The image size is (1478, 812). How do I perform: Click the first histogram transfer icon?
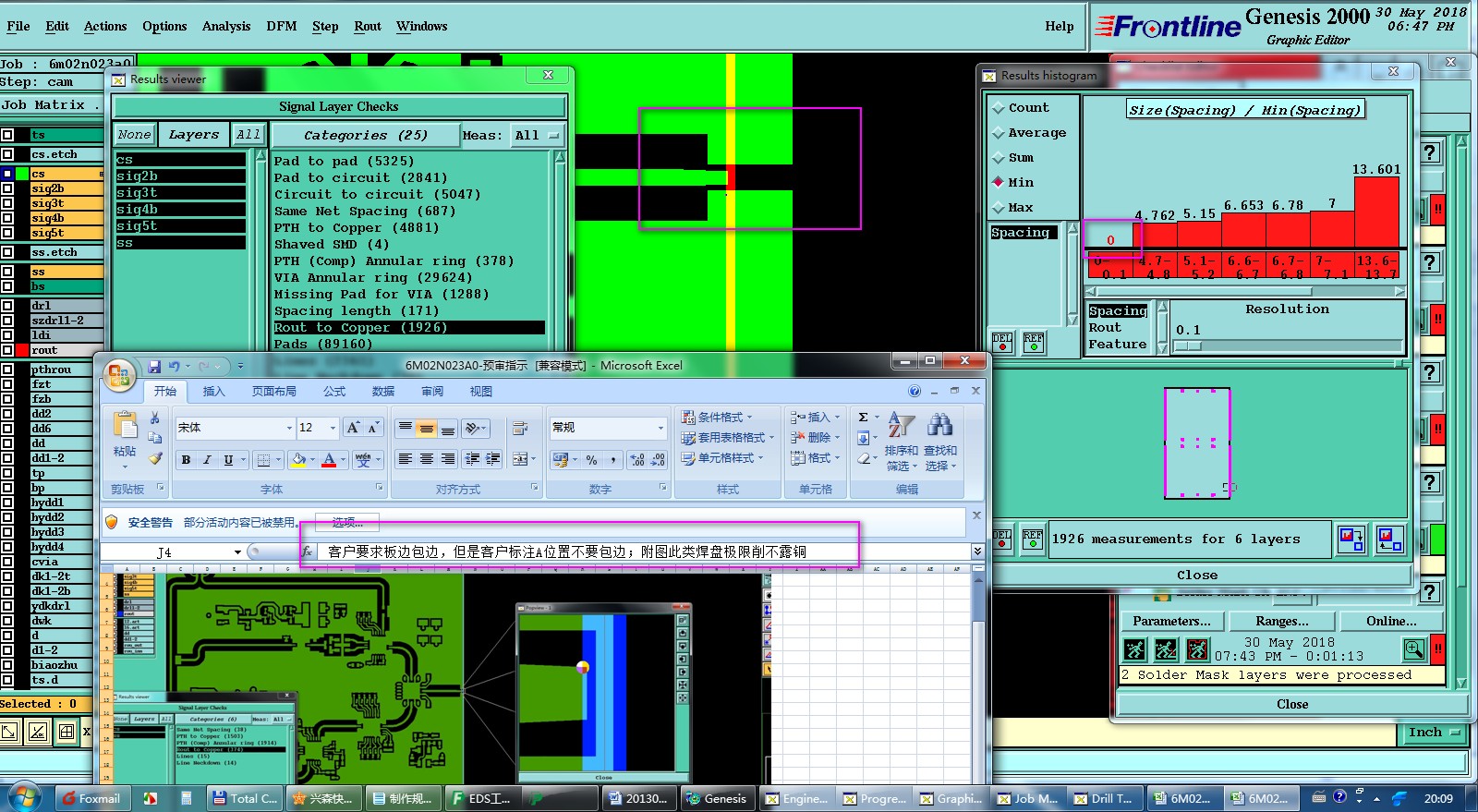point(1351,539)
